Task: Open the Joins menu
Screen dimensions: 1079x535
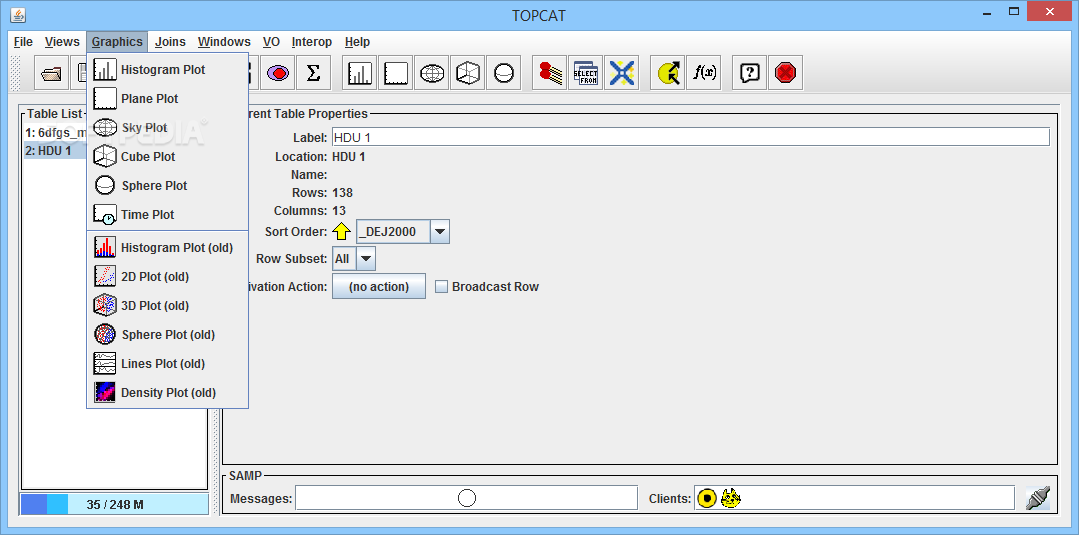Action: click(170, 42)
